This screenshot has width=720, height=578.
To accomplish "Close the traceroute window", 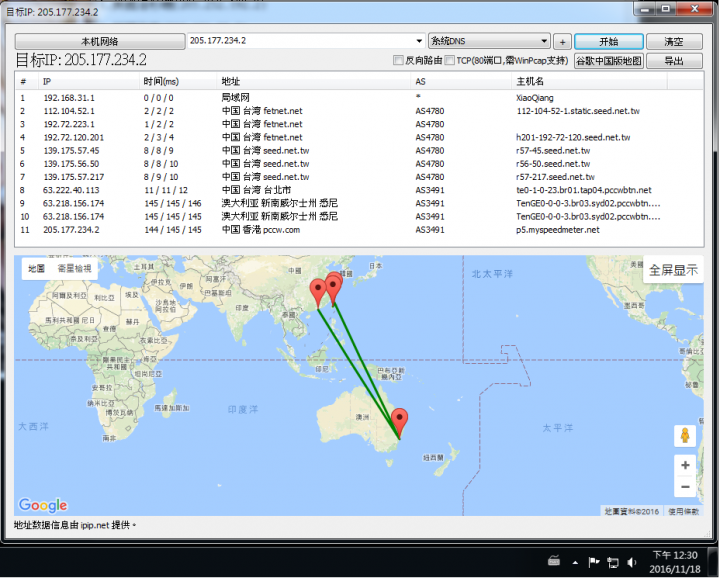I will coord(694,9).
